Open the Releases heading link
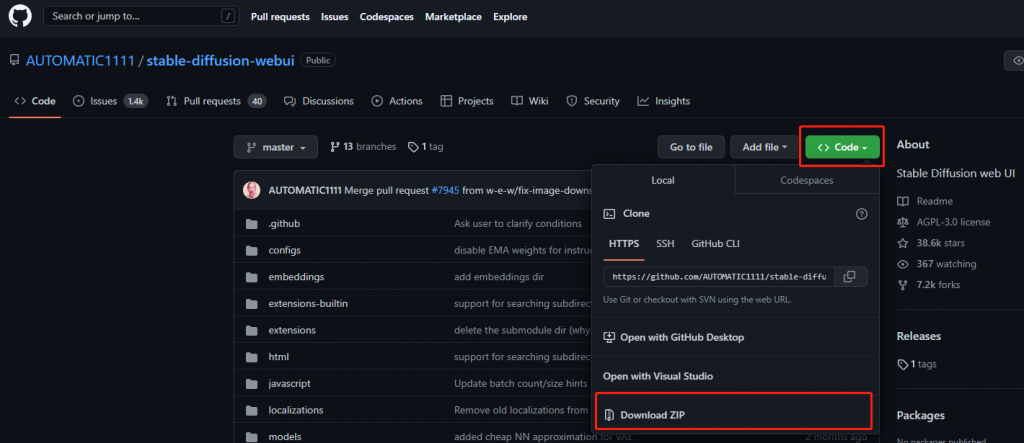The width and height of the screenshot is (1024, 443). [x=919, y=336]
